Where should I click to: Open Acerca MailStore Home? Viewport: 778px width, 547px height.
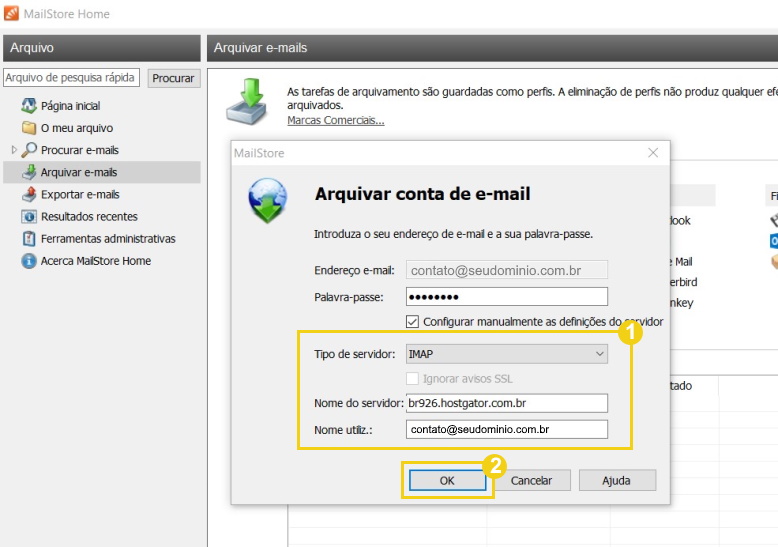(x=96, y=261)
